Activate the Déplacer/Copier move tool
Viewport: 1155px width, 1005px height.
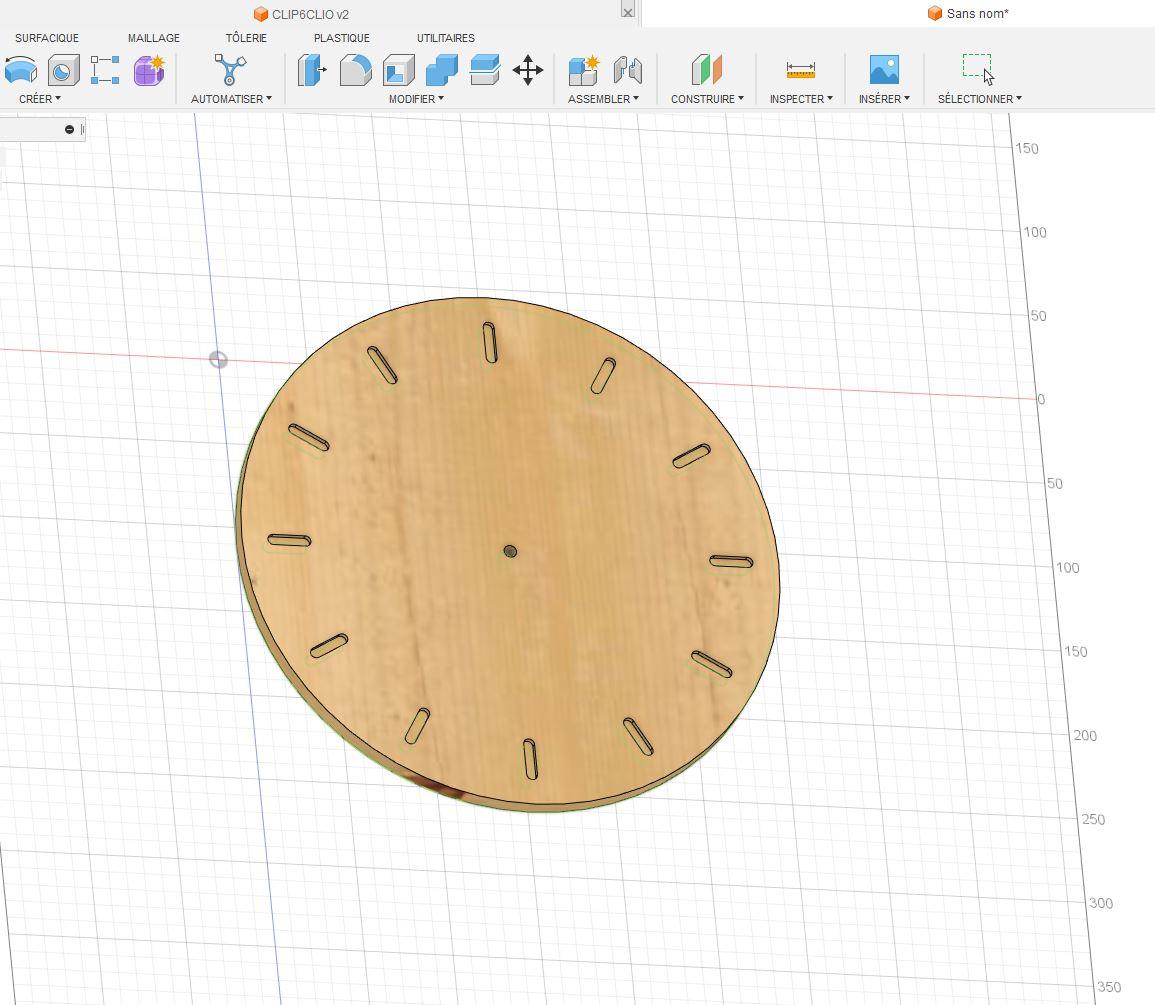click(529, 70)
